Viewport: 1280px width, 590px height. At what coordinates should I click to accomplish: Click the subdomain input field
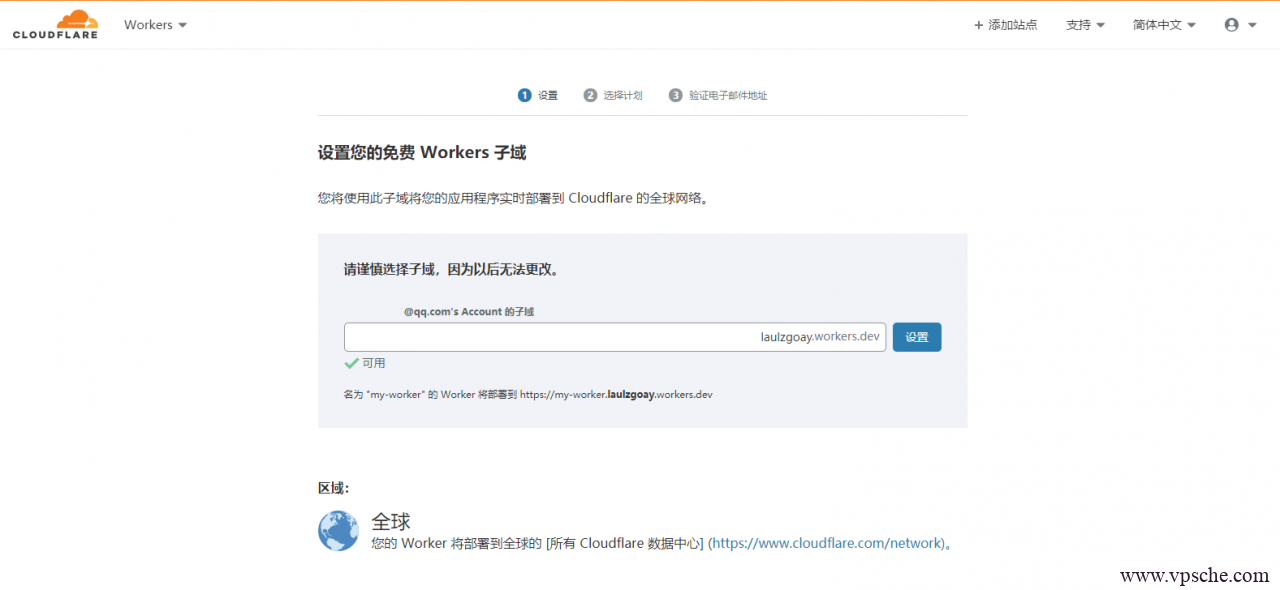pos(615,337)
